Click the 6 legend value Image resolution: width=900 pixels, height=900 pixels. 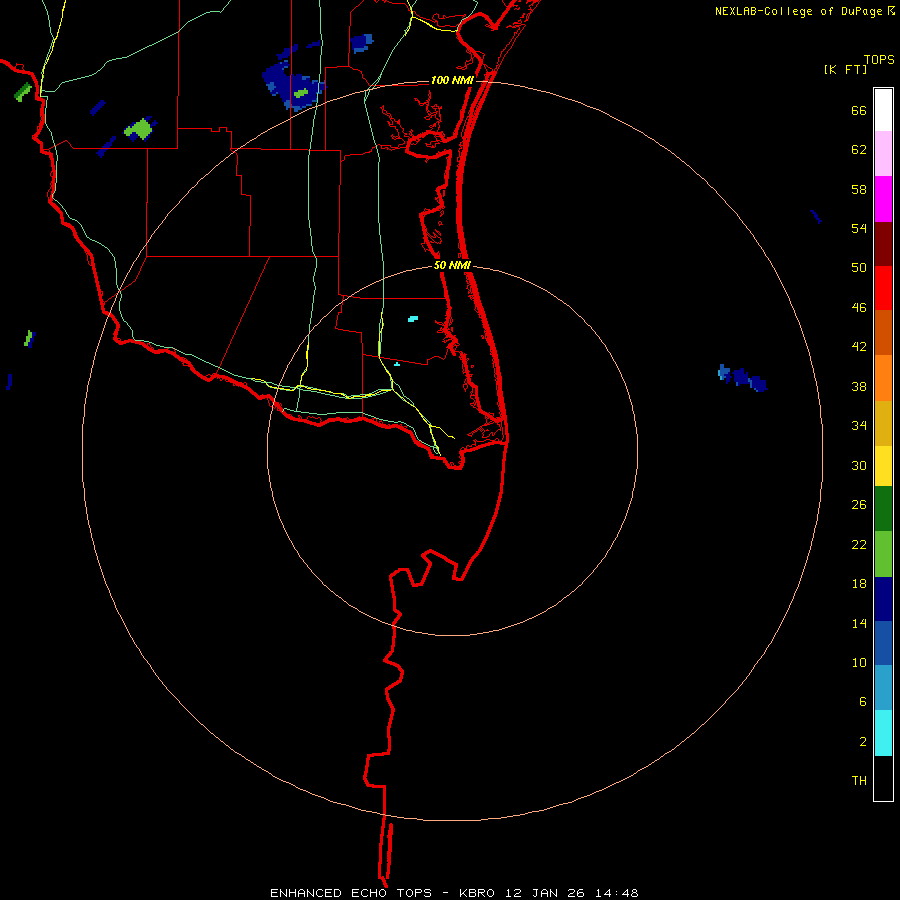[863, 702]
